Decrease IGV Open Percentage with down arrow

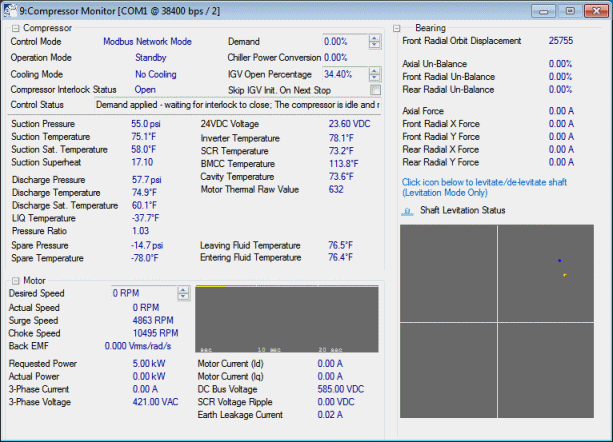click(x=375, y=77)
